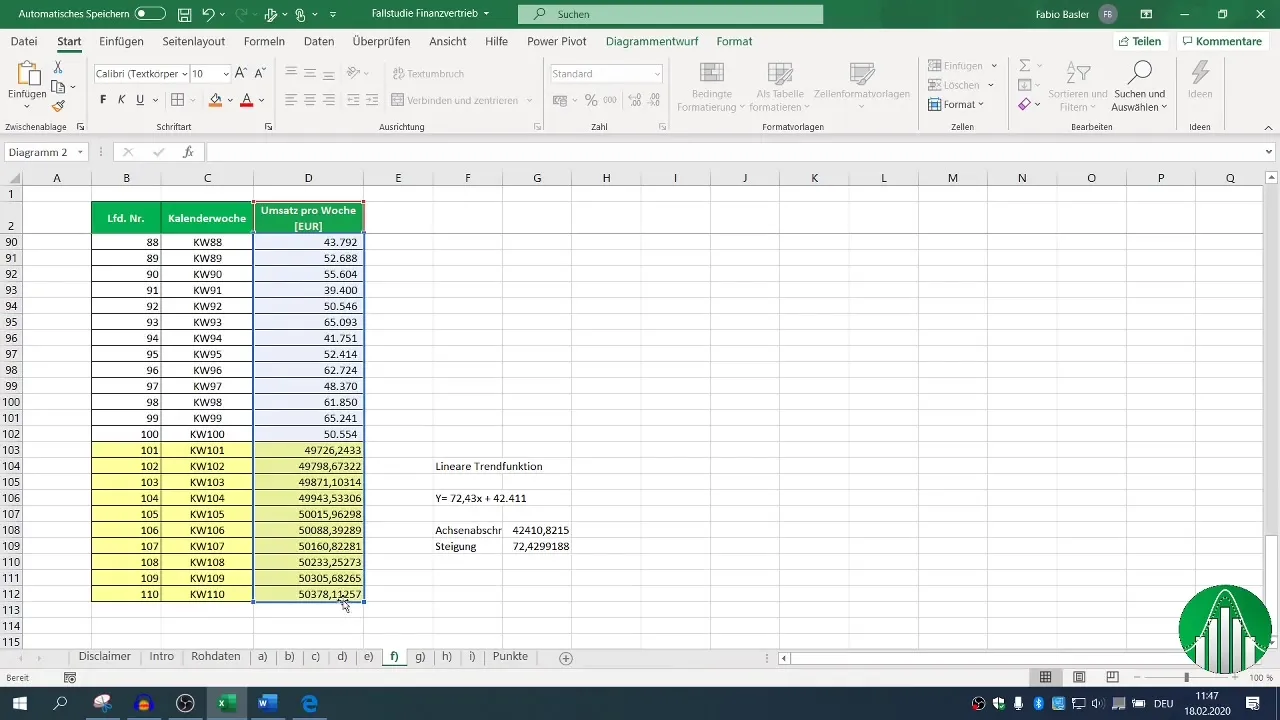1280x720 pixels.
Task: Switch to Page Break Preview
Action: click(x=1112, y=677)
